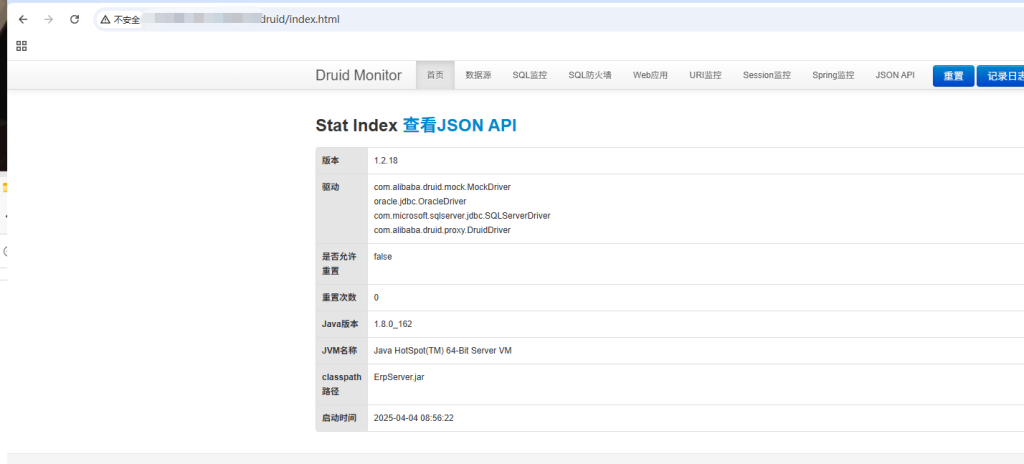This screenshot has width=1024, height=464.
Task: Open the apps grid in bookmarks bar
Action: [21, 46]
